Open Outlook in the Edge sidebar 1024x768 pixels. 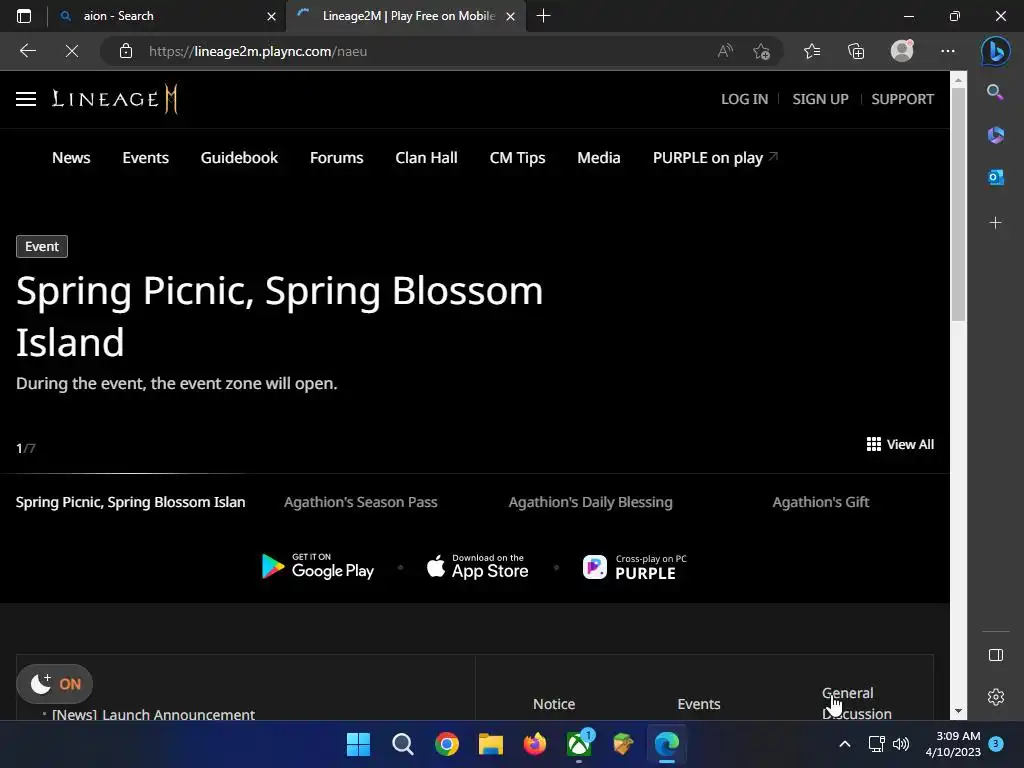coord(995,177)
